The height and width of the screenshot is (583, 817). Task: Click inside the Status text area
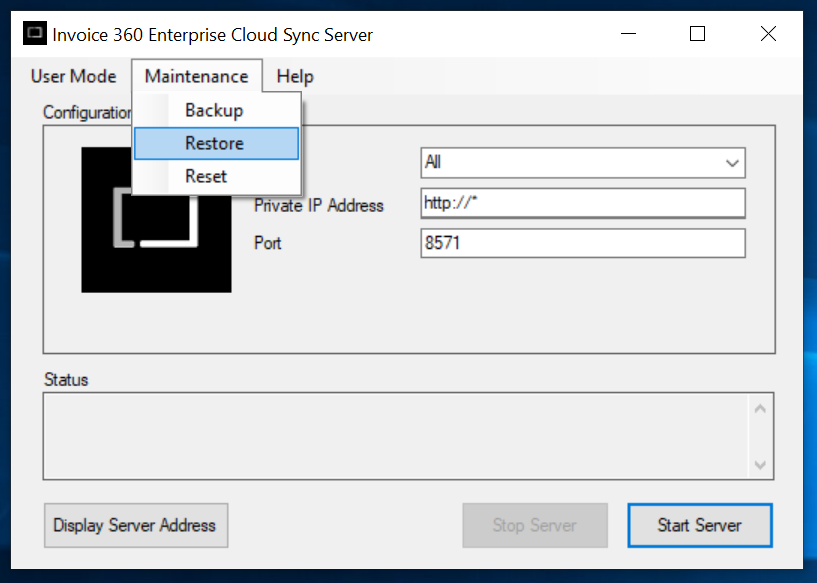[396, 436]
